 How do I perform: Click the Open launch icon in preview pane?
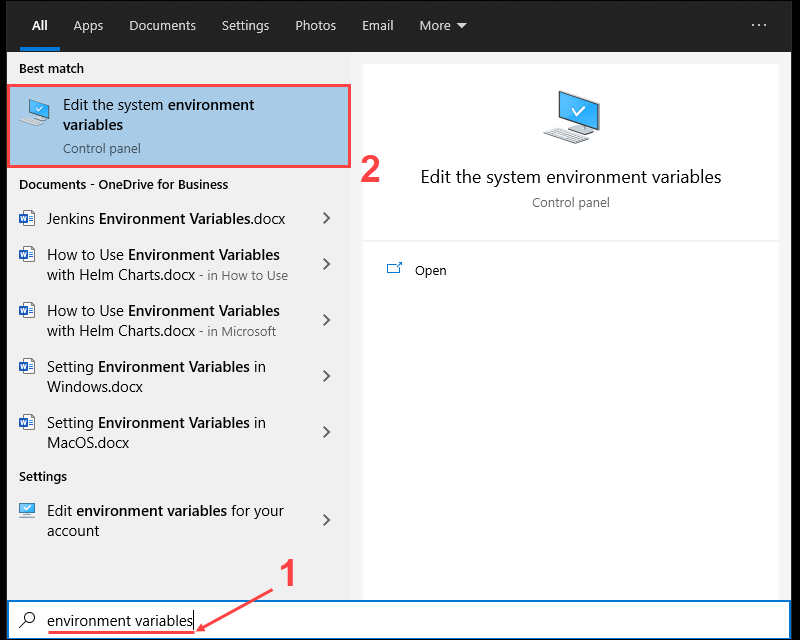(394, 268)
